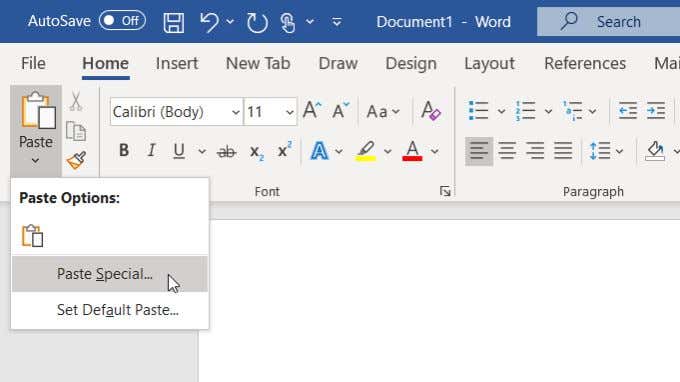Switch to the Insert tab

[177, 63]
